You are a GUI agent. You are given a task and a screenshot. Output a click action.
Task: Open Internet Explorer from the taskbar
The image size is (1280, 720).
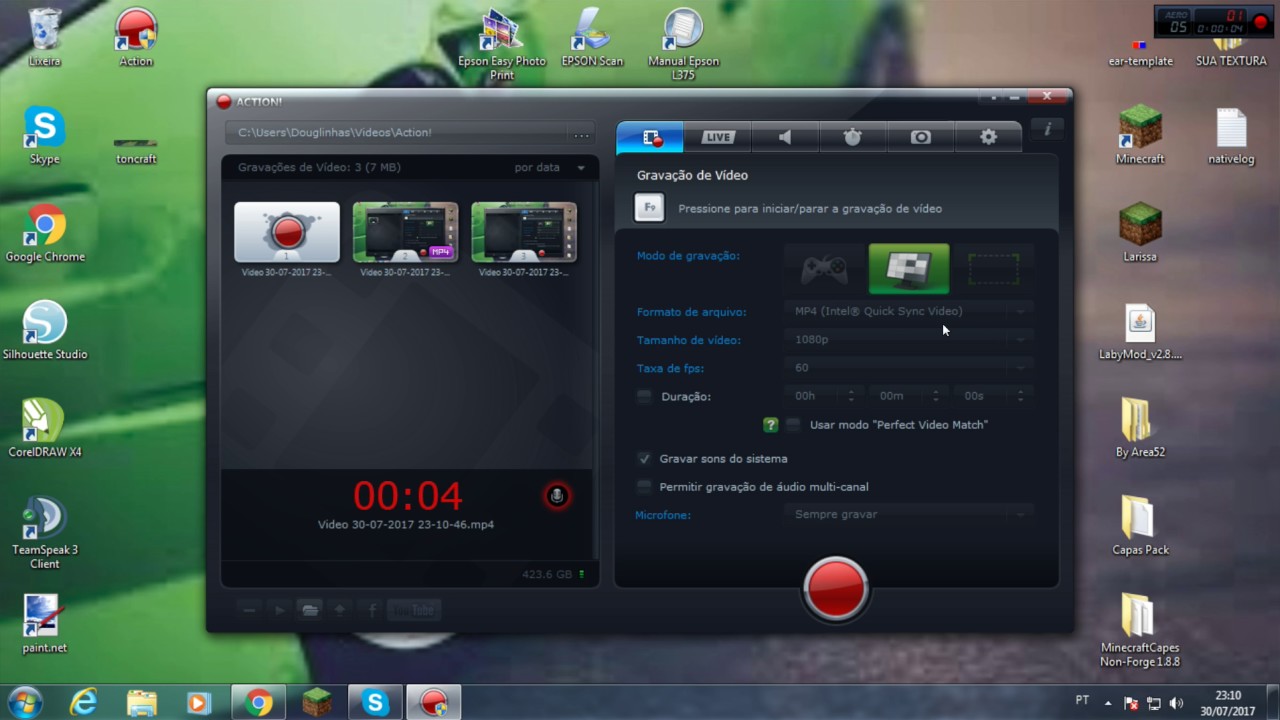84,703
